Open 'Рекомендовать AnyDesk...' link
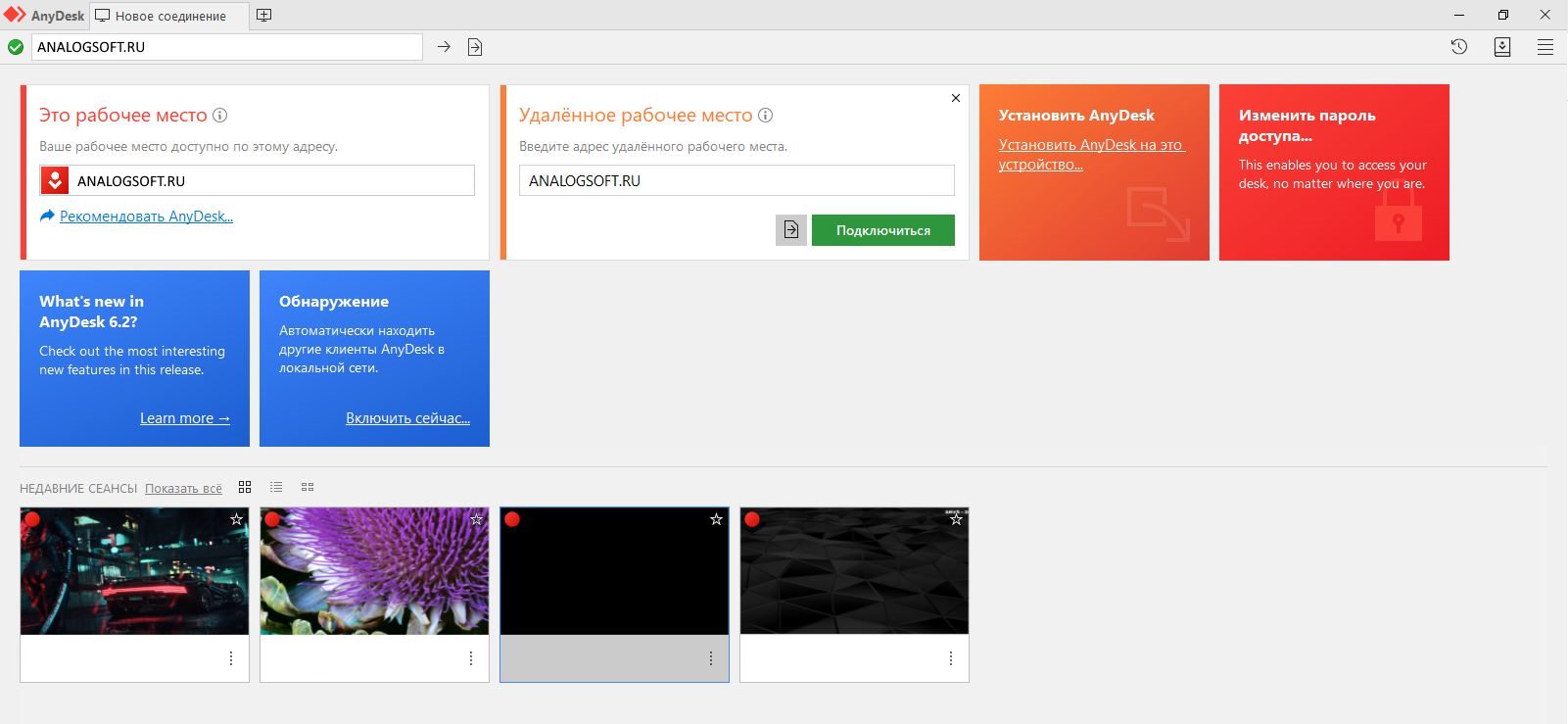Viewport: 1568px width, 724px height. (146, 217)
